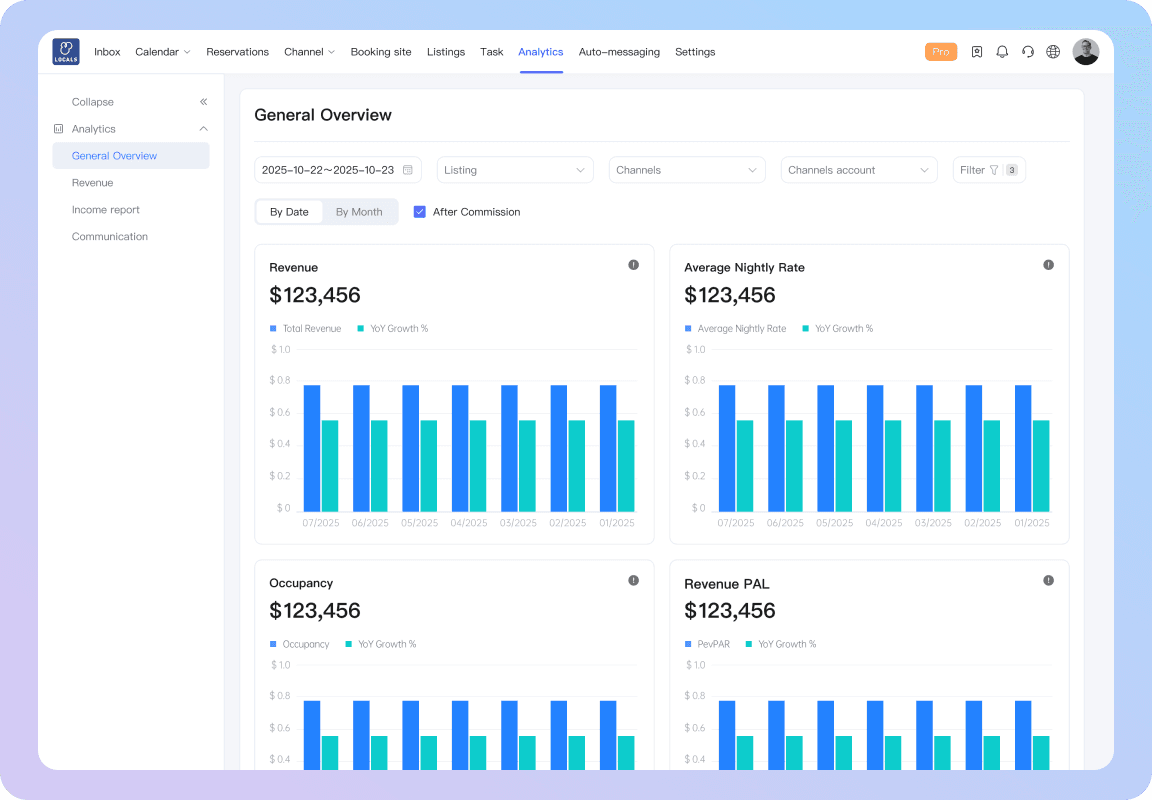Click the date range input field
The height and width of the screenshot is (800, 1152).
pos(338,170)
